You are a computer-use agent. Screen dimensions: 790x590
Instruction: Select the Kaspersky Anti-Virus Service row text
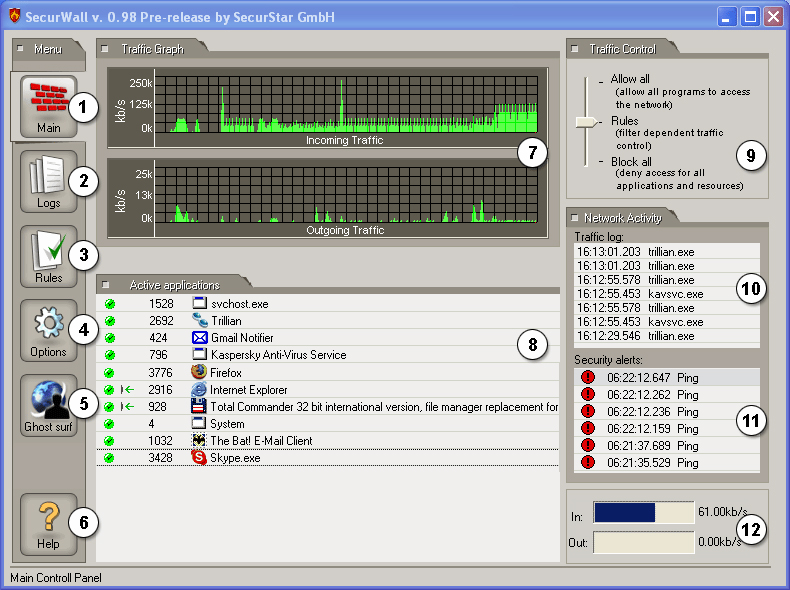pos(279,355)
